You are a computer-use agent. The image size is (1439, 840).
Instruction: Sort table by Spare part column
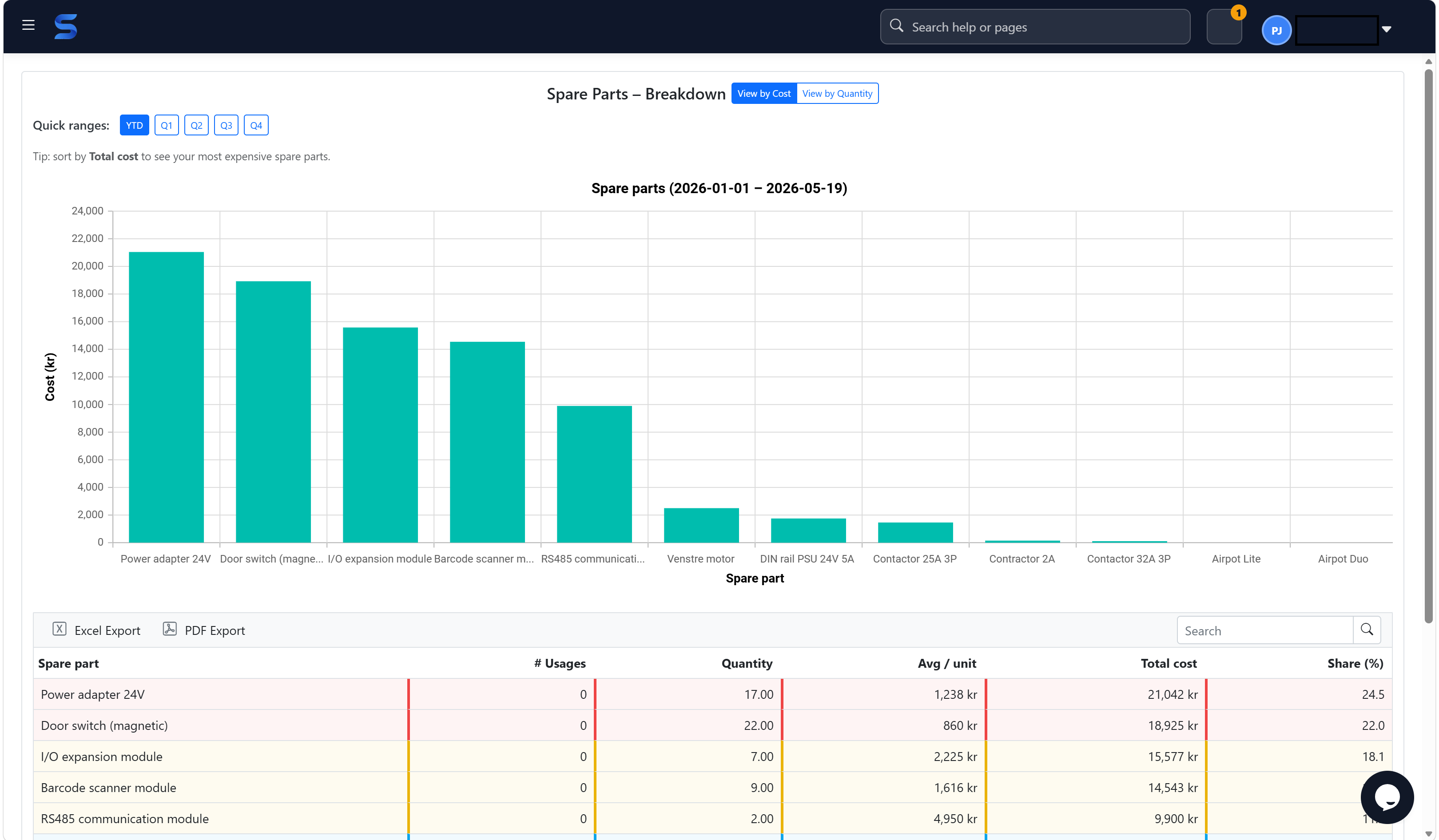[68, 664]
